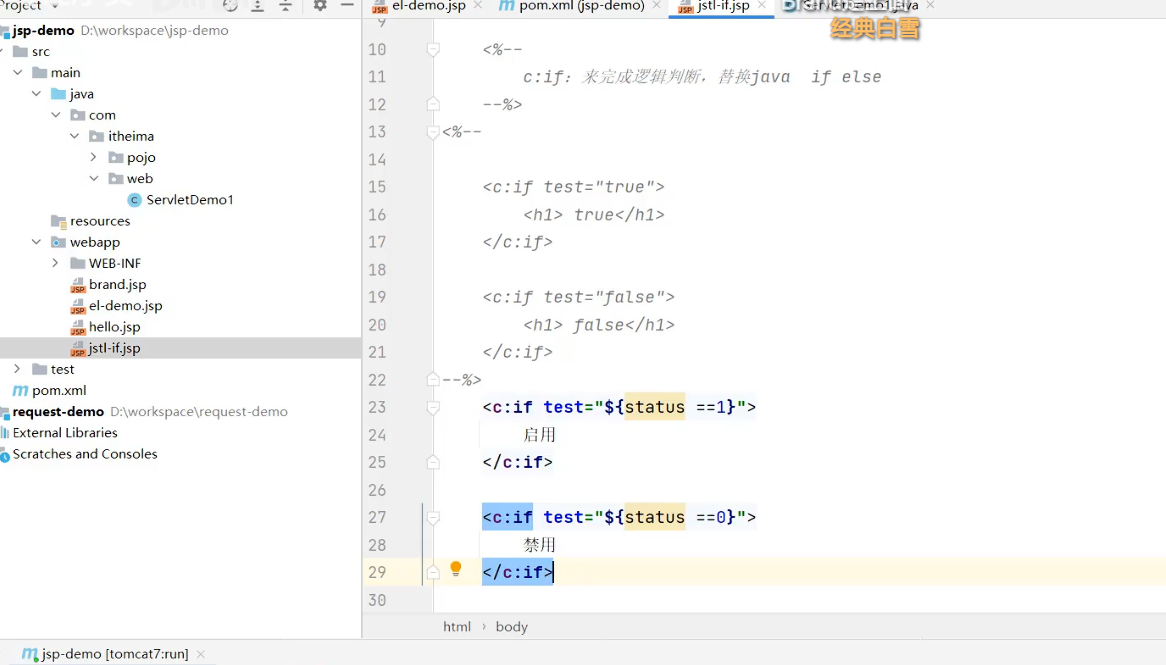This screenshot has height=665, width=1166.
Task: Toggle code fold marker on line 29
Action: tap(433, 572)
